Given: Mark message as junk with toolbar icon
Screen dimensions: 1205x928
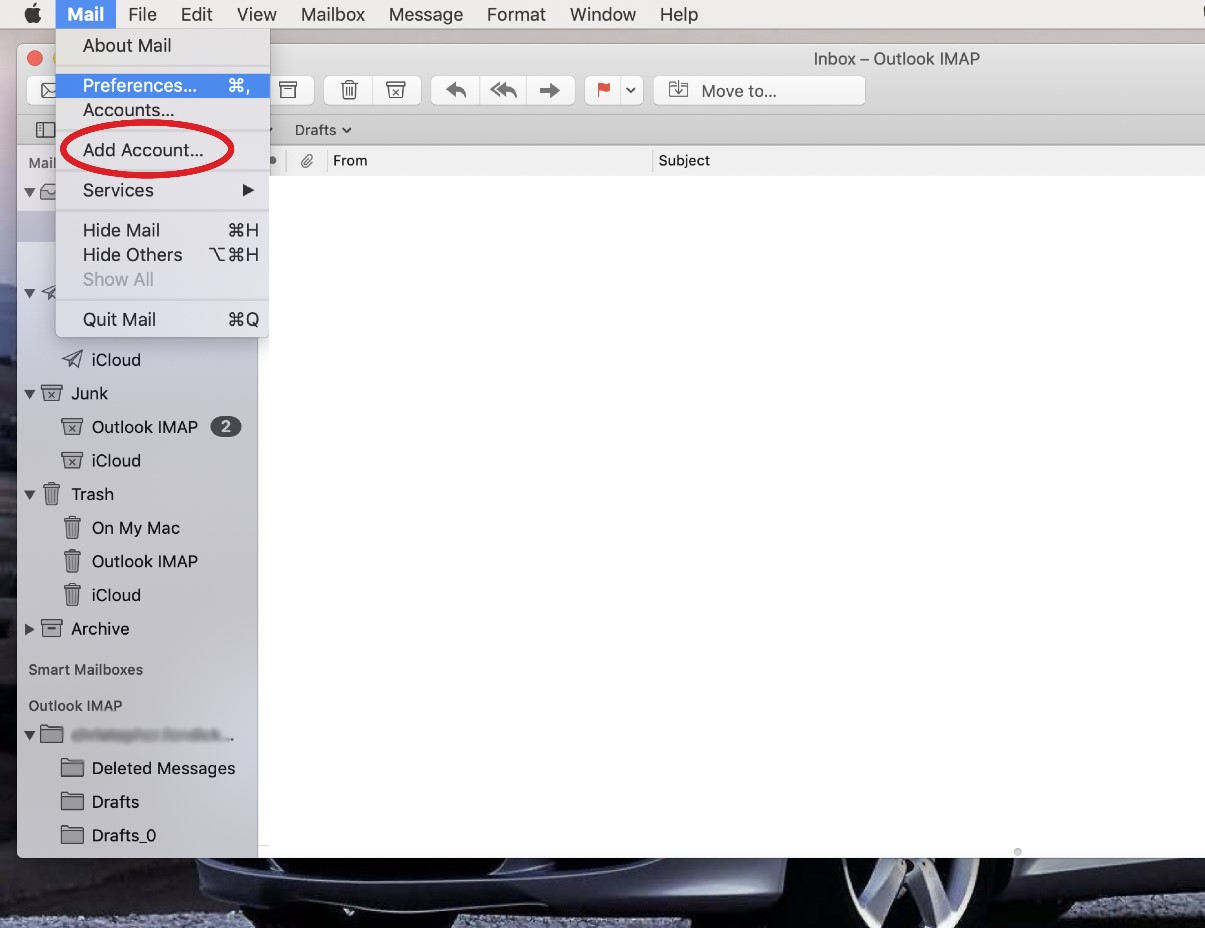Looking at the screenshot, I should 396,90.
